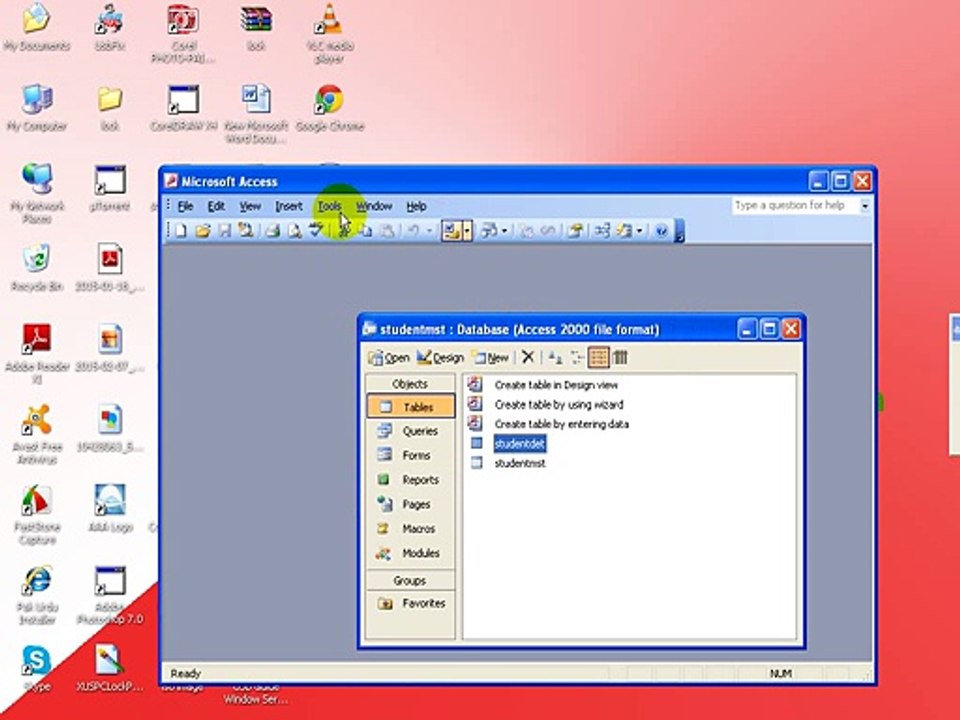Open the File menu
The width and height of the screenshot is (960, 720).
[186, 206]
